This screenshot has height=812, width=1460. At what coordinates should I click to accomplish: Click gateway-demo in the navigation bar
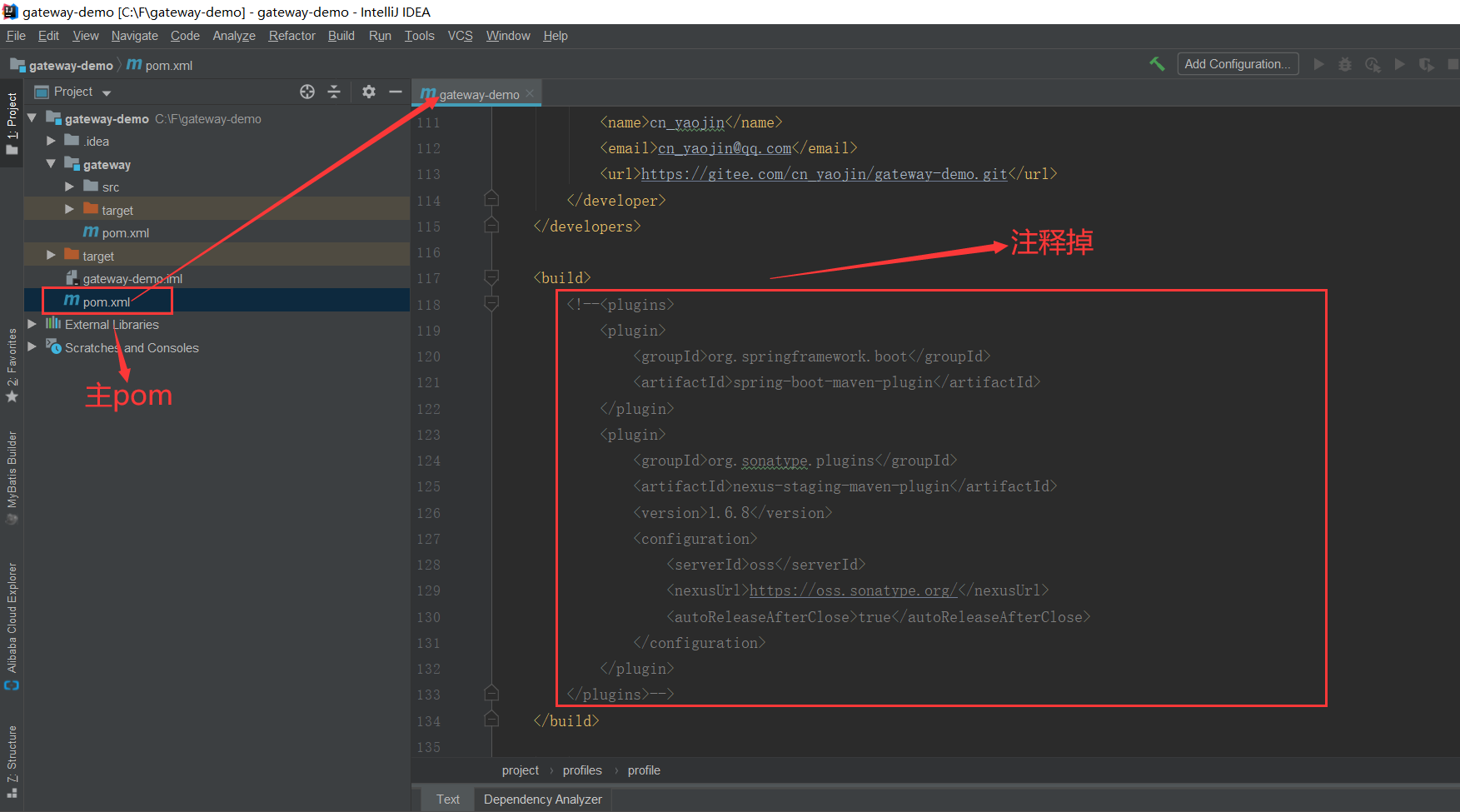point(62,65)
